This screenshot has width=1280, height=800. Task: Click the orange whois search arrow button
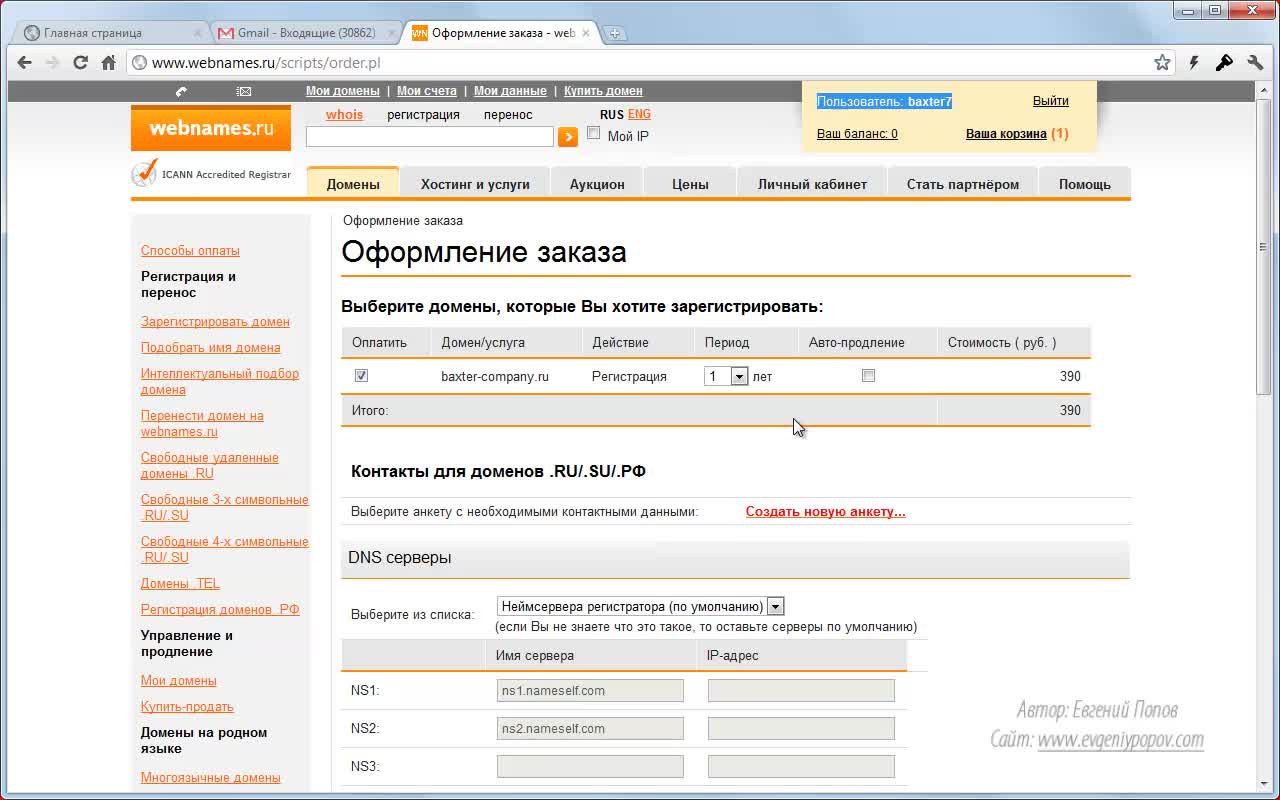(568, 137)
